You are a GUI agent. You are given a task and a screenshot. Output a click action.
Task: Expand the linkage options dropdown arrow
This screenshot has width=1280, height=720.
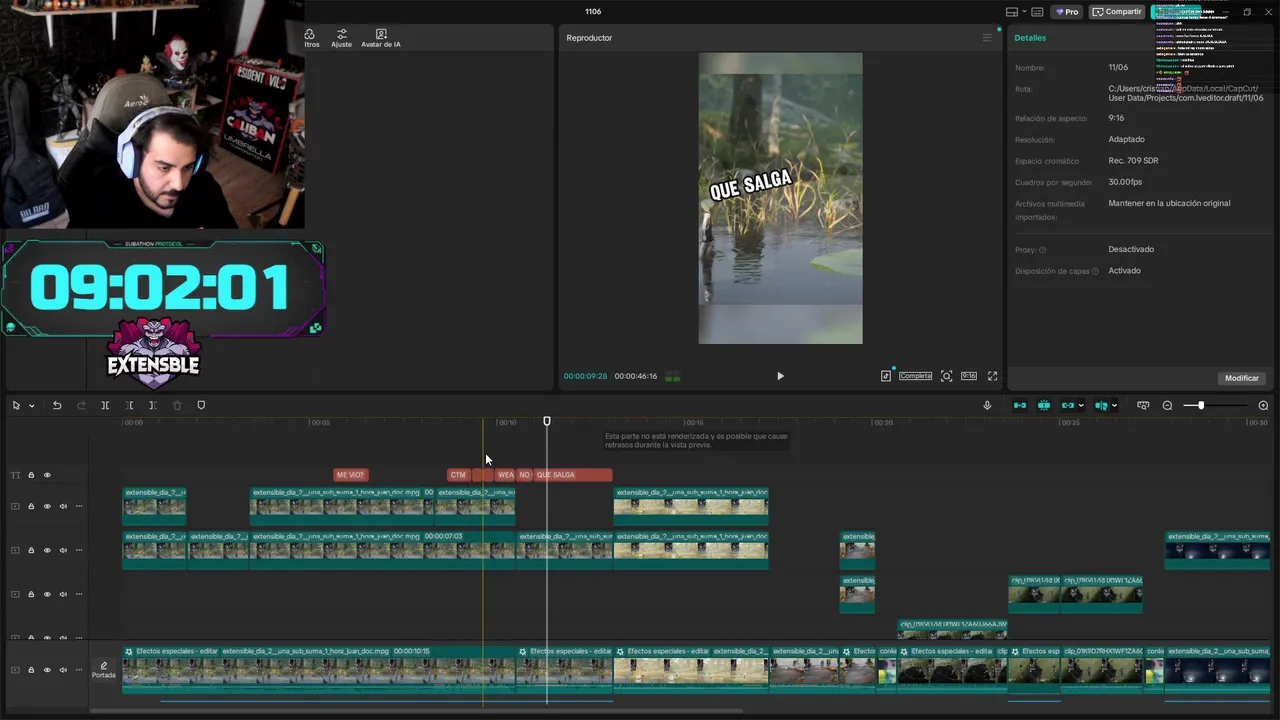tap(1082, 405)
